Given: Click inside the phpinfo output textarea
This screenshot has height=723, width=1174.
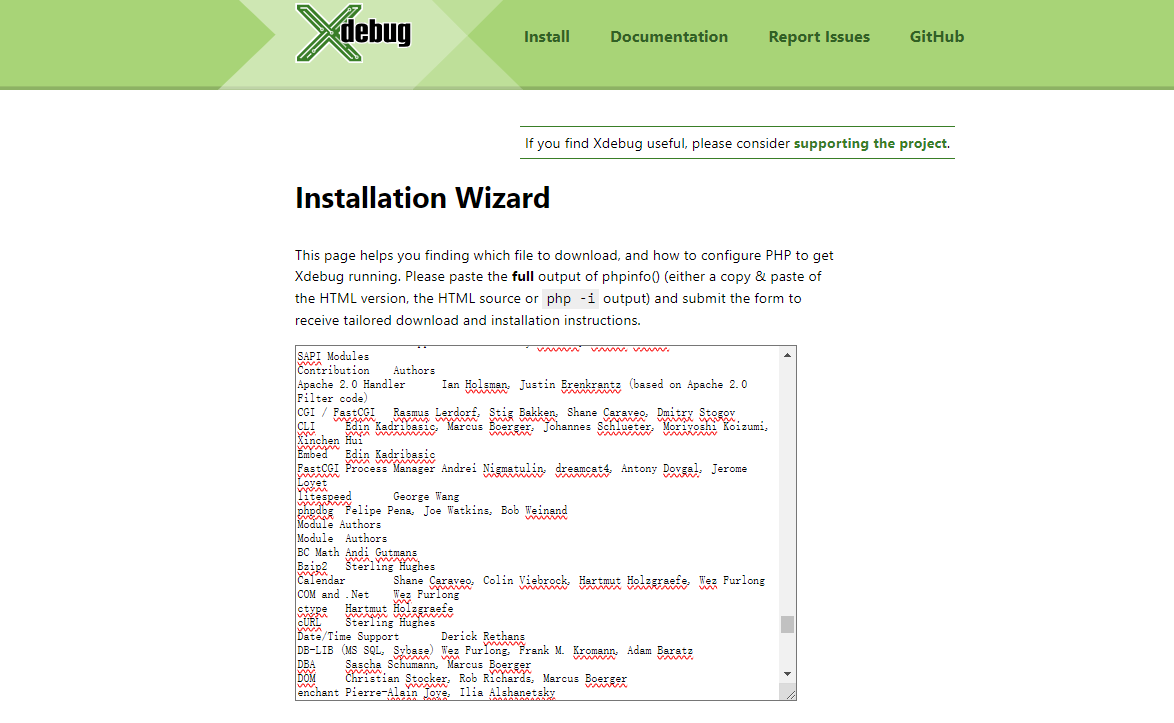Looking at the screenshot, I should (x=538, y=523).
